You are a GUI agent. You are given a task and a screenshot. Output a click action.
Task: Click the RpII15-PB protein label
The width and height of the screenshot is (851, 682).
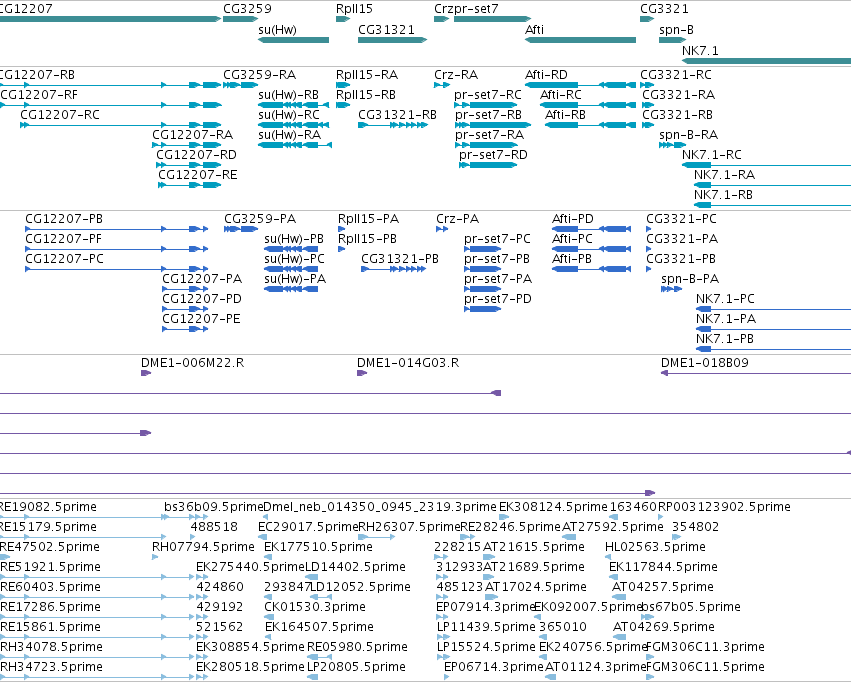click(367, 239)
